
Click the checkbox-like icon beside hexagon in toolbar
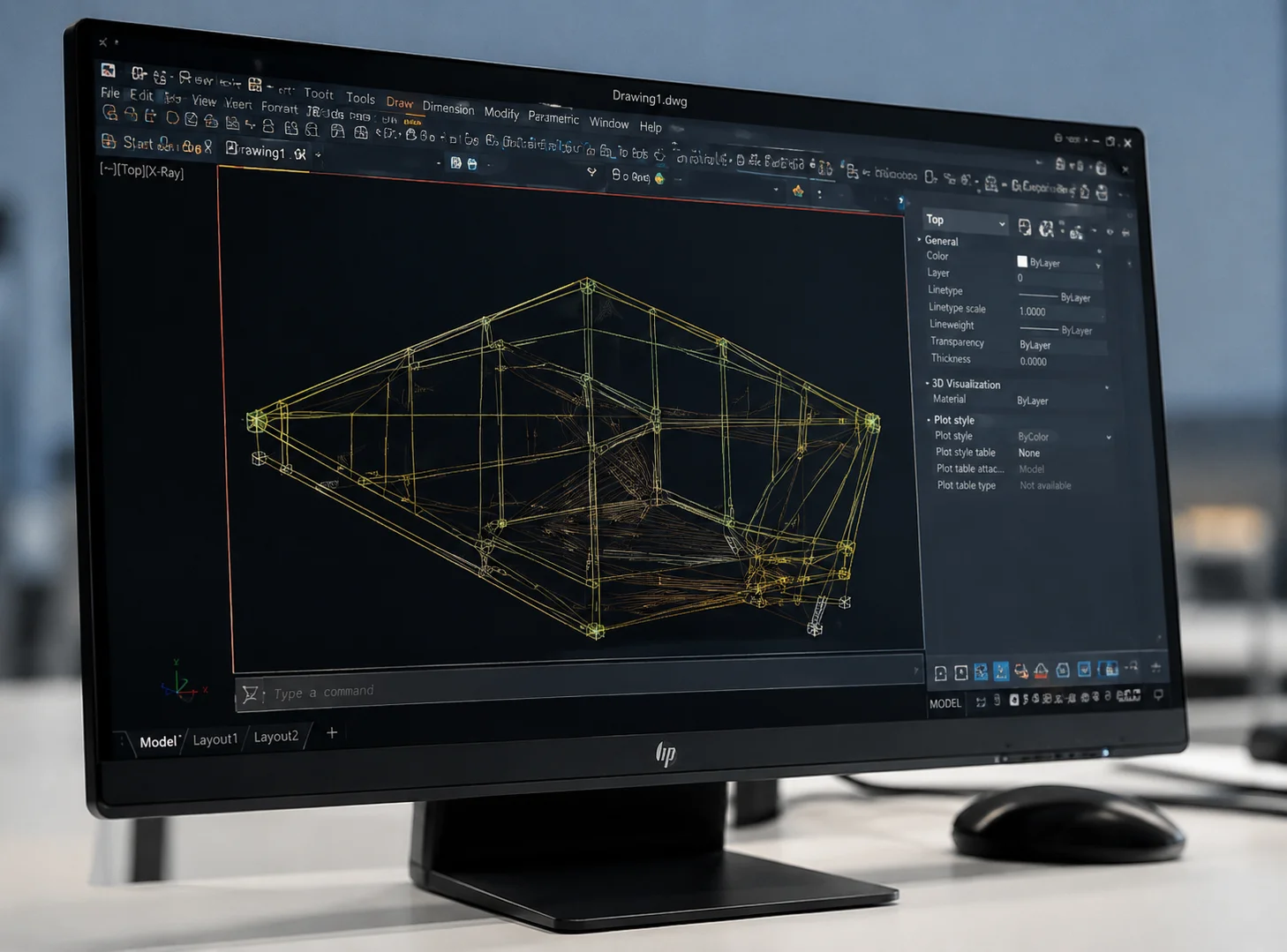point(191,119)
